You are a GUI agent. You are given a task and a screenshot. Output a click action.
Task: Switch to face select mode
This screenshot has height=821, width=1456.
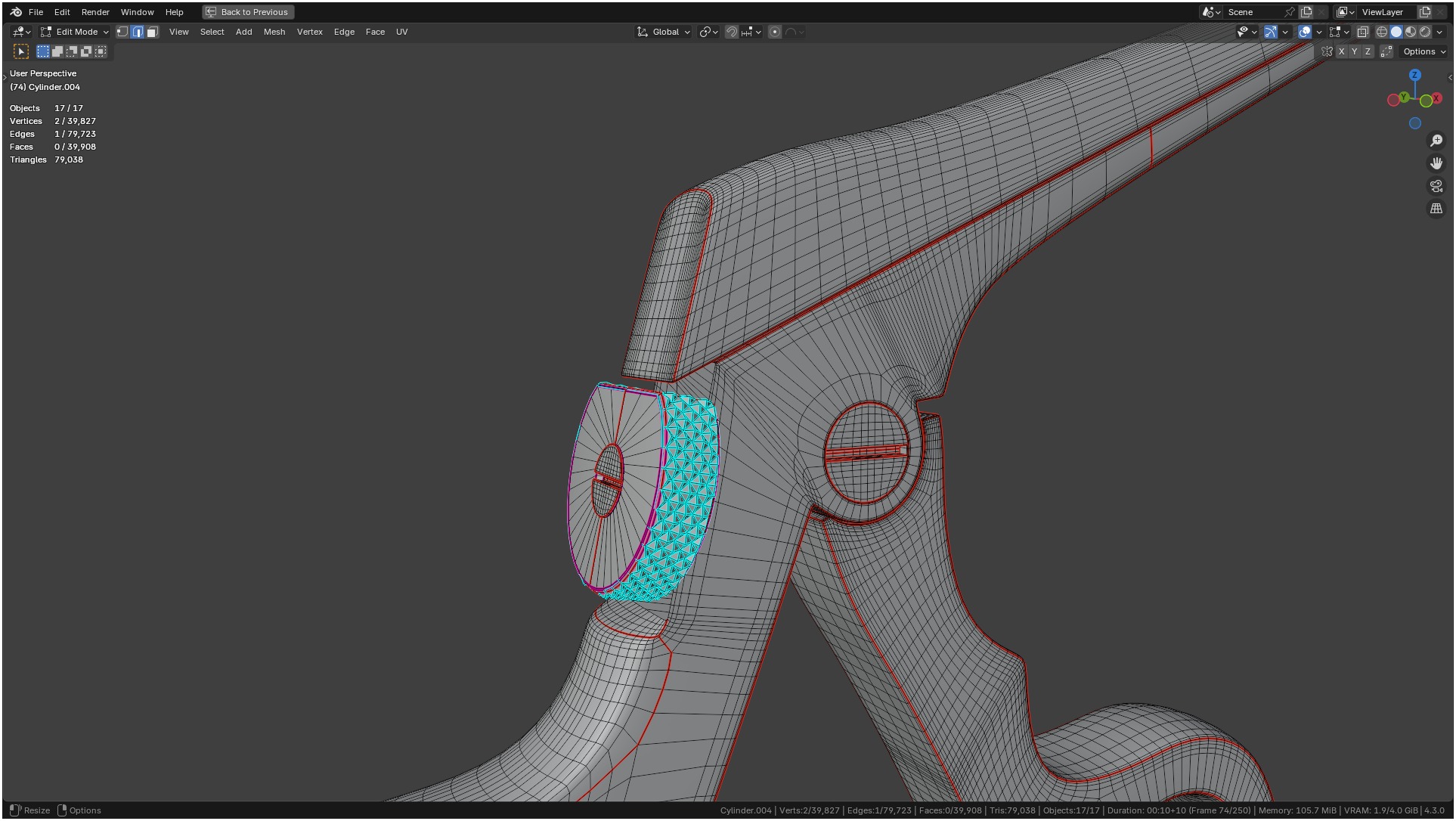click(153, 32)
